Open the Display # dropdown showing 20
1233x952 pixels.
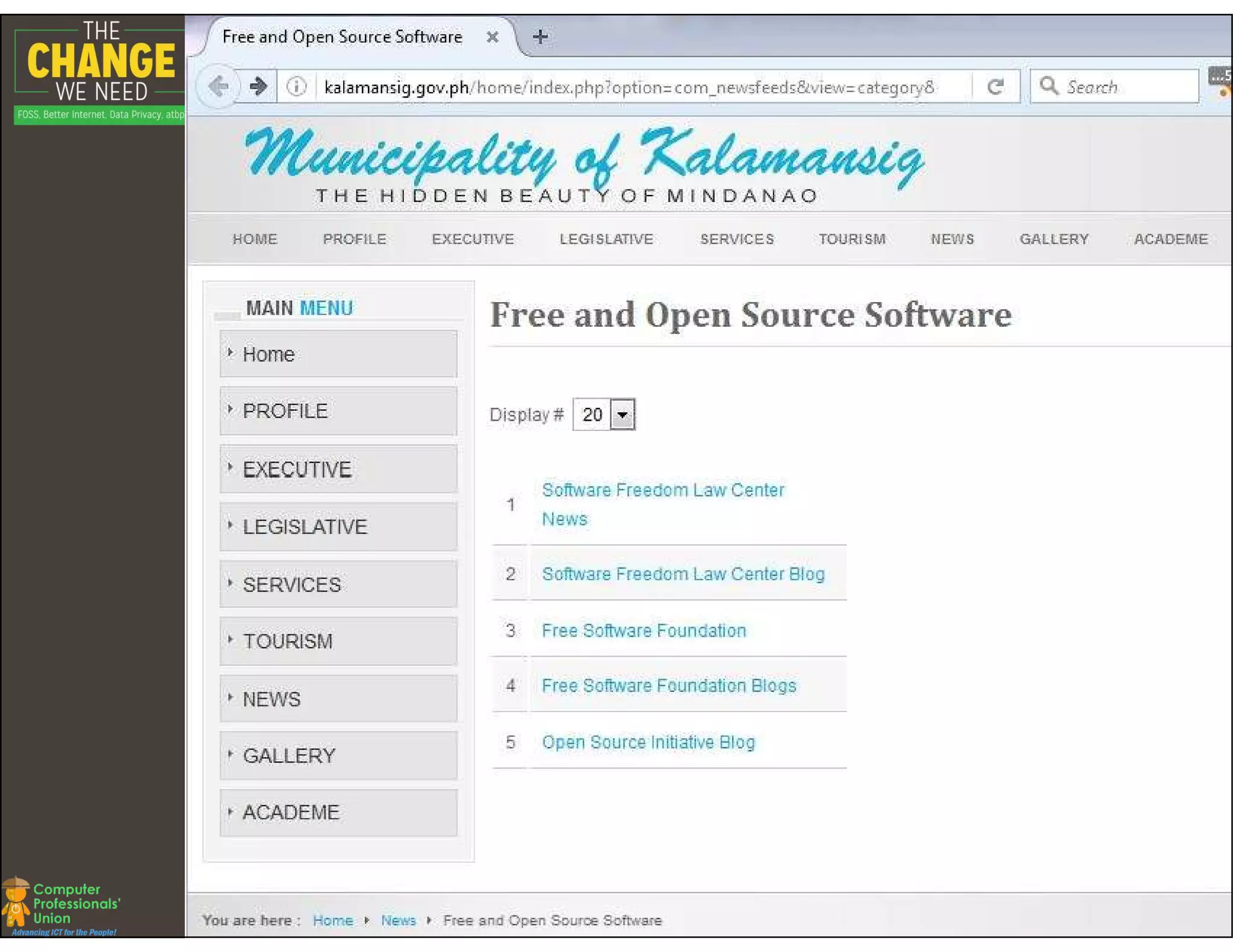tap(604, 415)
